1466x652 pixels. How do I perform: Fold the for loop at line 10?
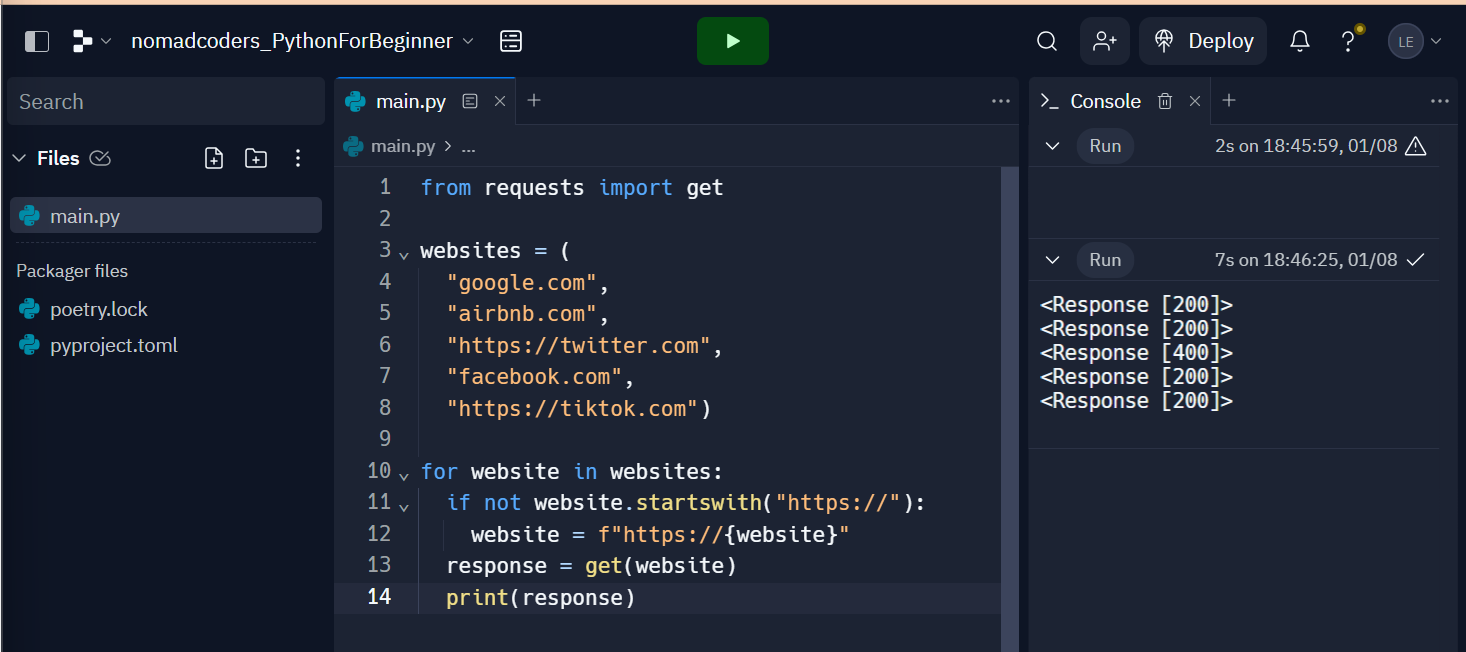404,476
